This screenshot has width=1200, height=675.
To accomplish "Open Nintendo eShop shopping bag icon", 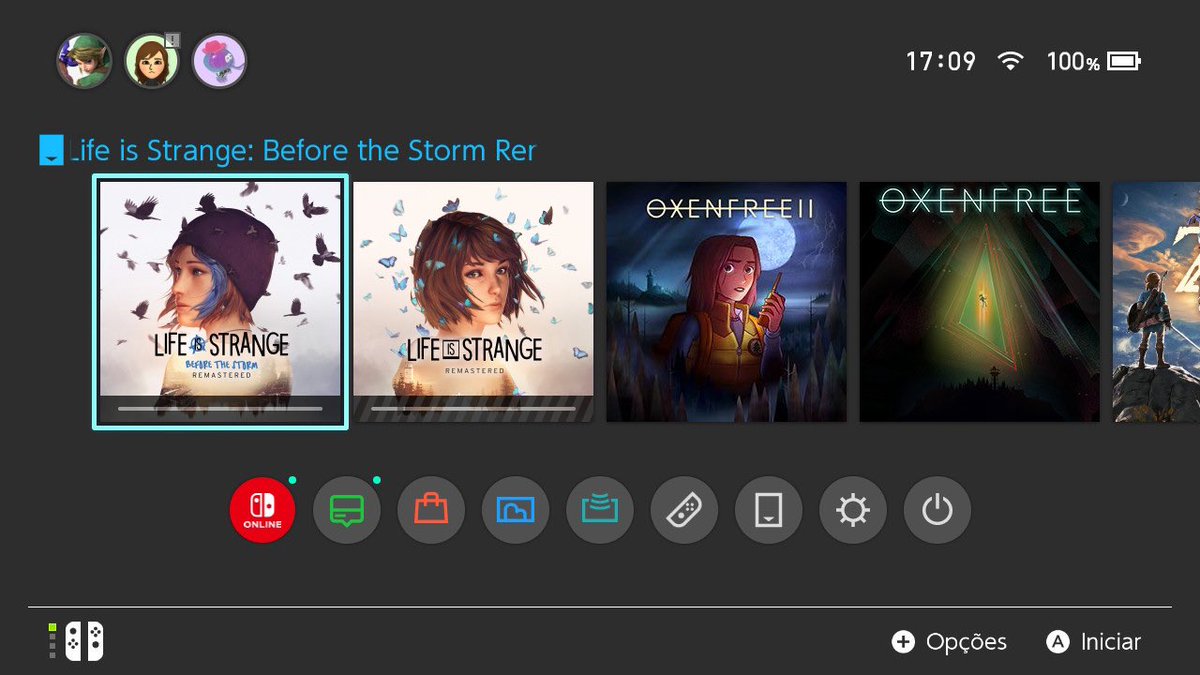I will (x=431, y=511).
